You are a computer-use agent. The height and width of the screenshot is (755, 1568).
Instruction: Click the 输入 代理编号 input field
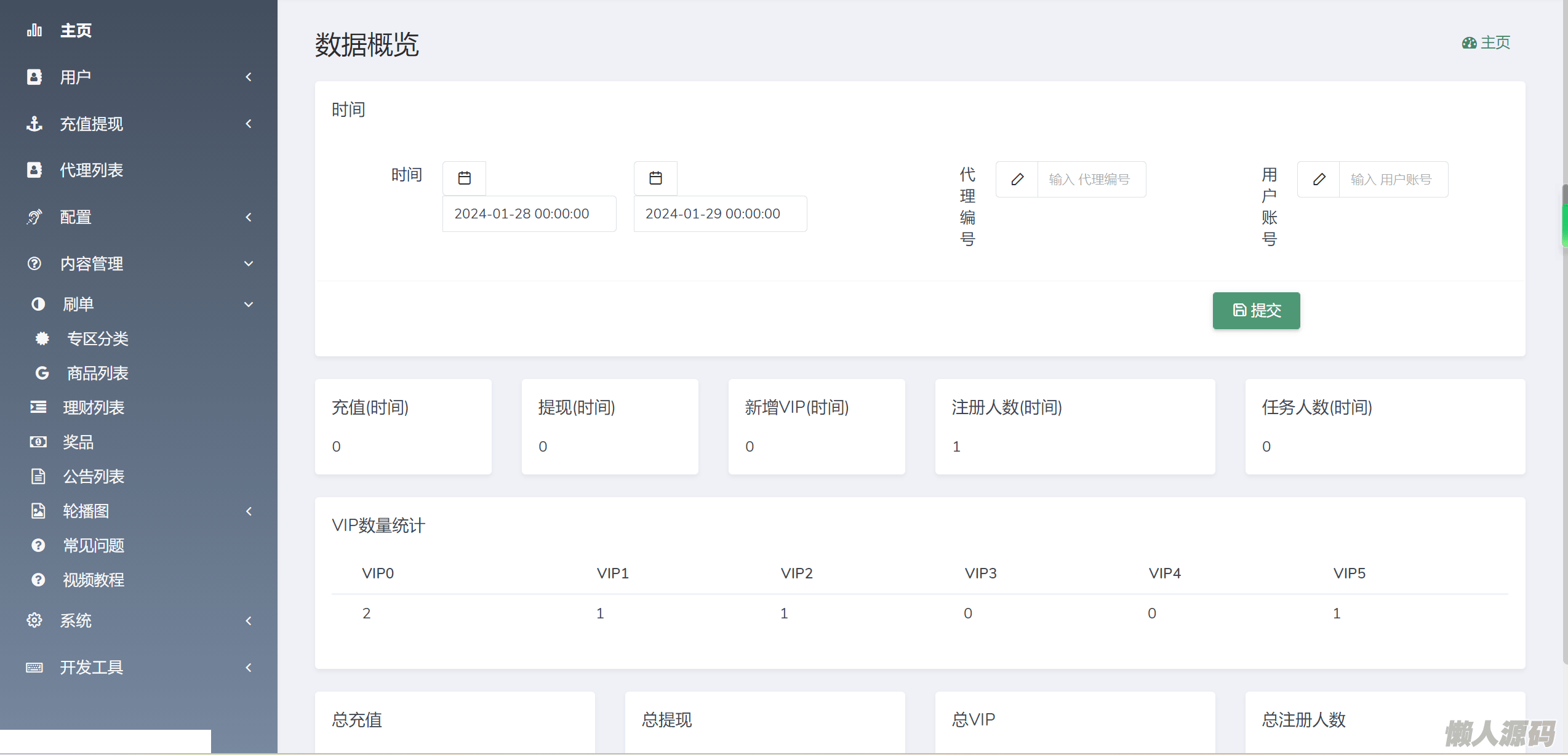(x=1091, y=179)
